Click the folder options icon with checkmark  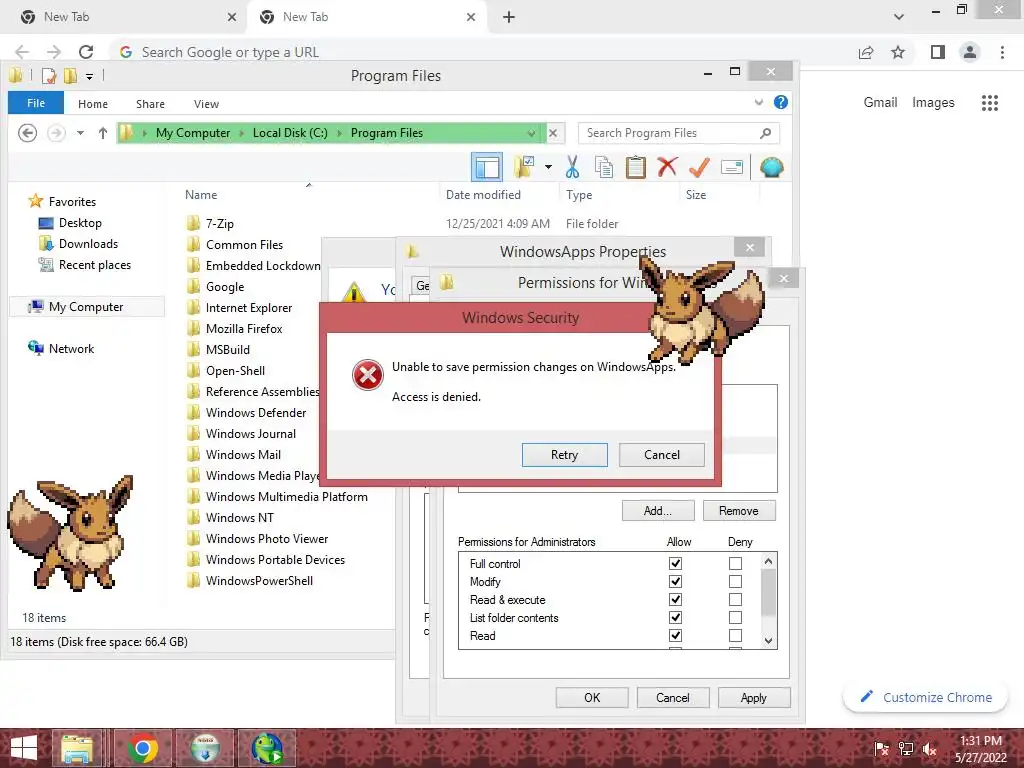tap(524, 167)
